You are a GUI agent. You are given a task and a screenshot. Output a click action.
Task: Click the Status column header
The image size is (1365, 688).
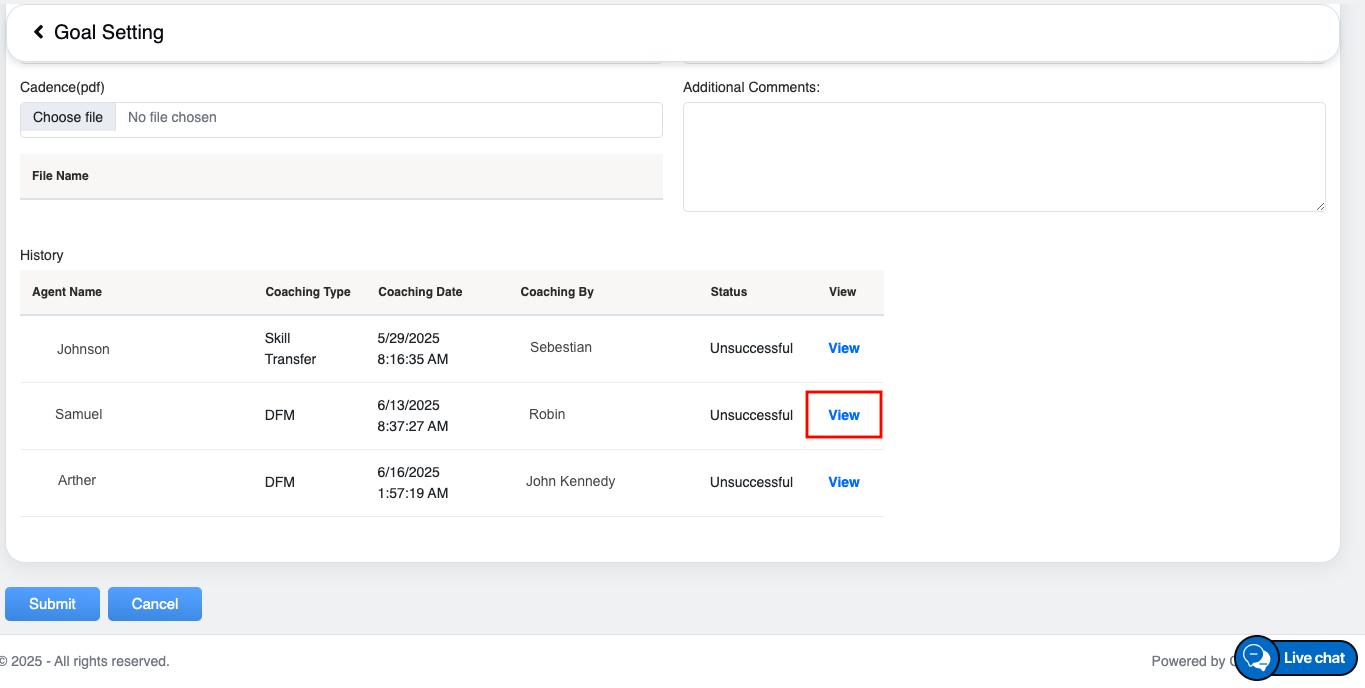(x=728, y=292)
